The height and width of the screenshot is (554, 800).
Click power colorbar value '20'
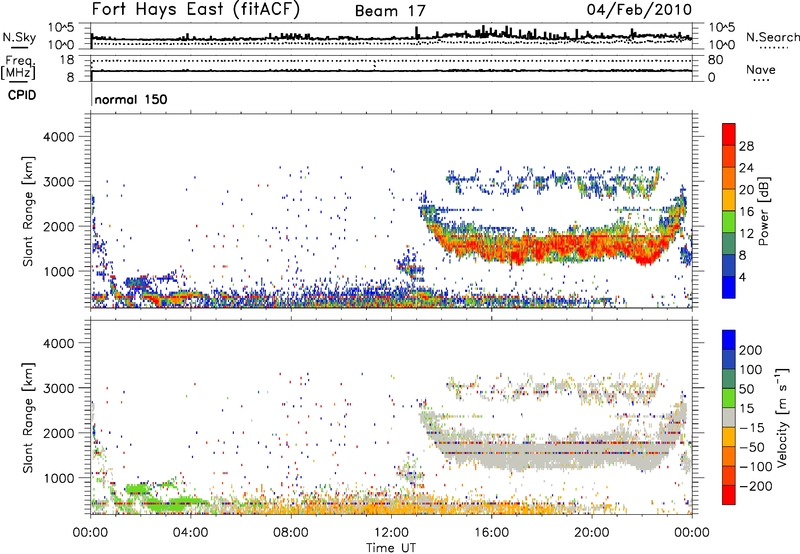(x=746, y=190)
